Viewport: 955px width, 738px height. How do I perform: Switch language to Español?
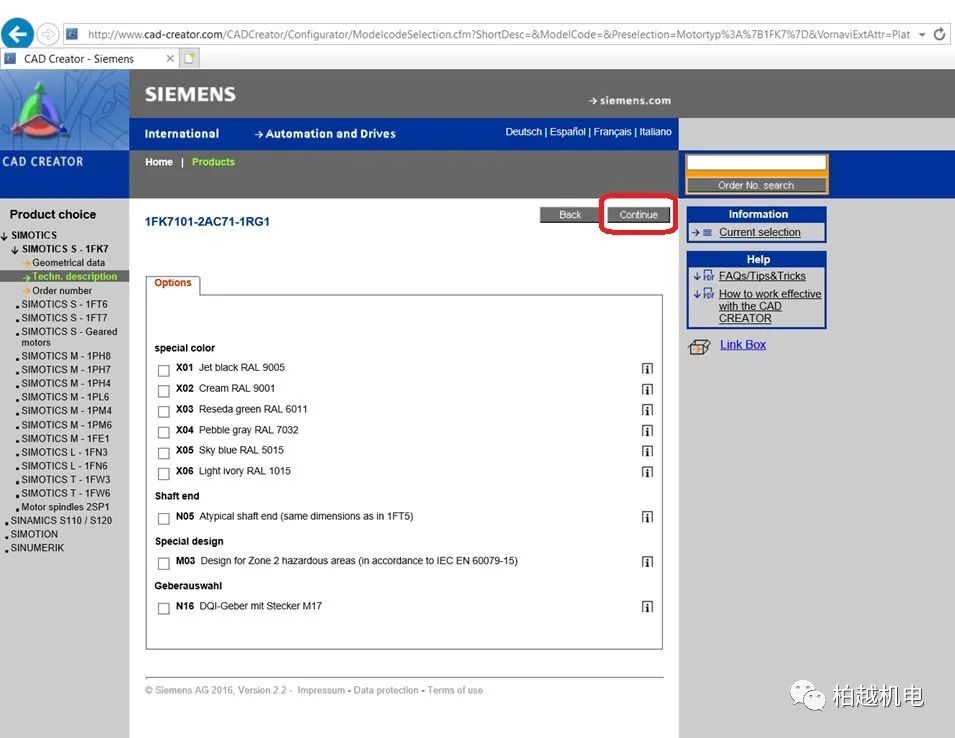(x=568, y=132)
